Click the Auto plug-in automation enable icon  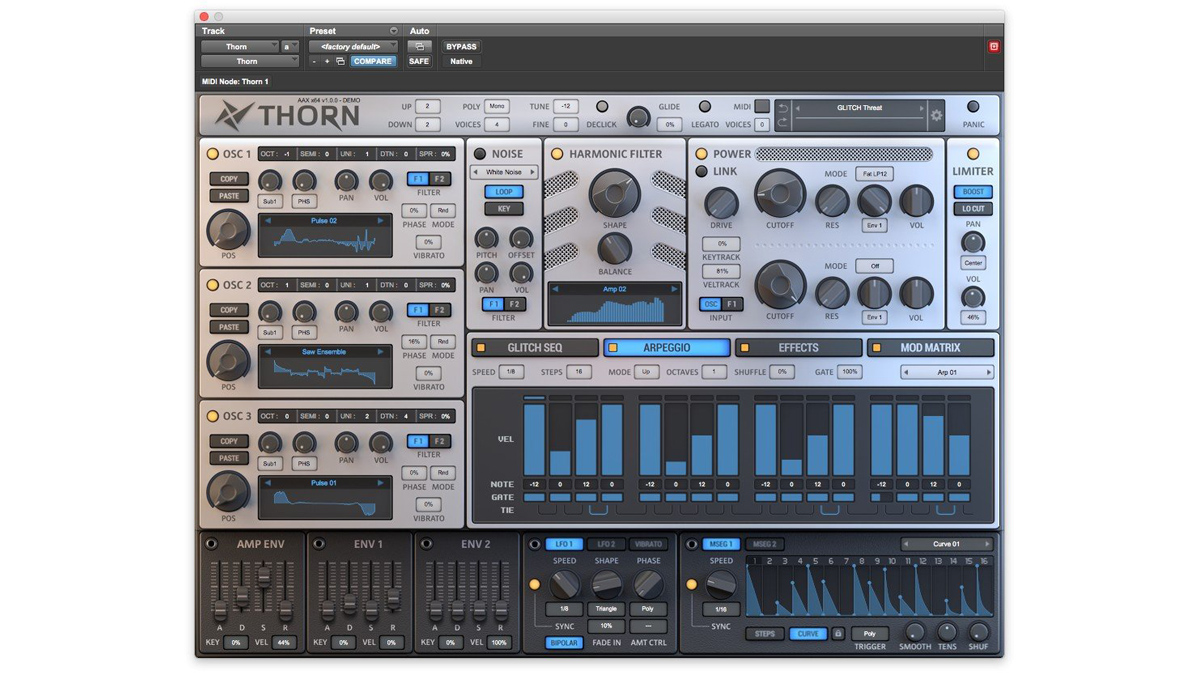419,47
